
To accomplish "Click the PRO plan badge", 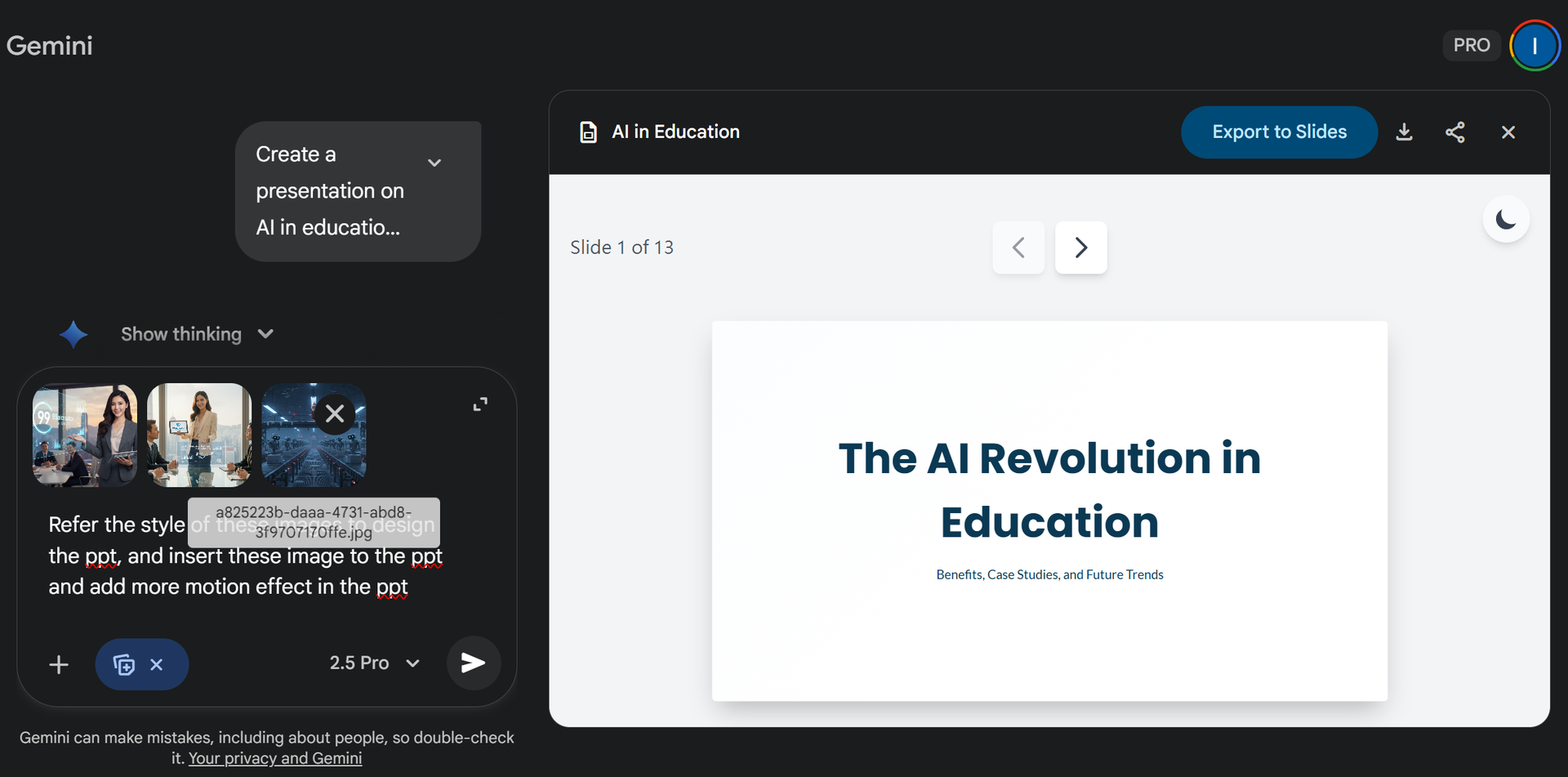I will tap(1471, 46).
